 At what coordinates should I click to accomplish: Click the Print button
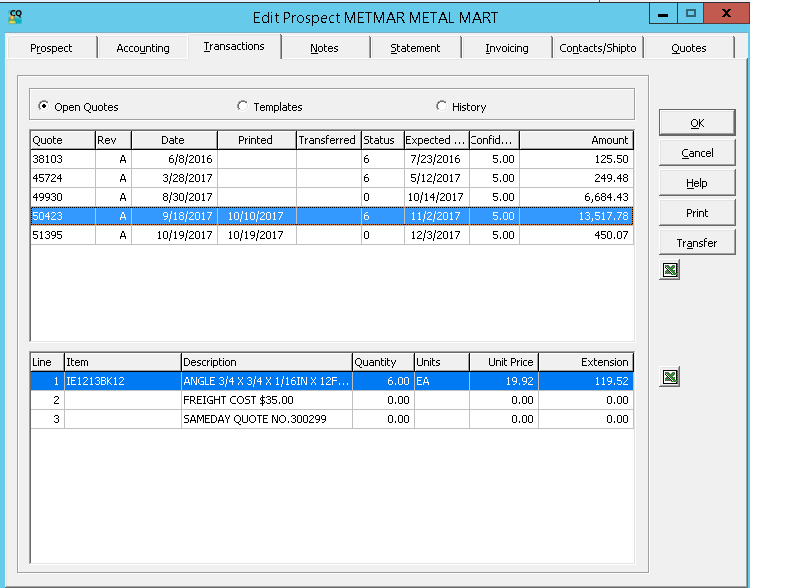[697, 213]
